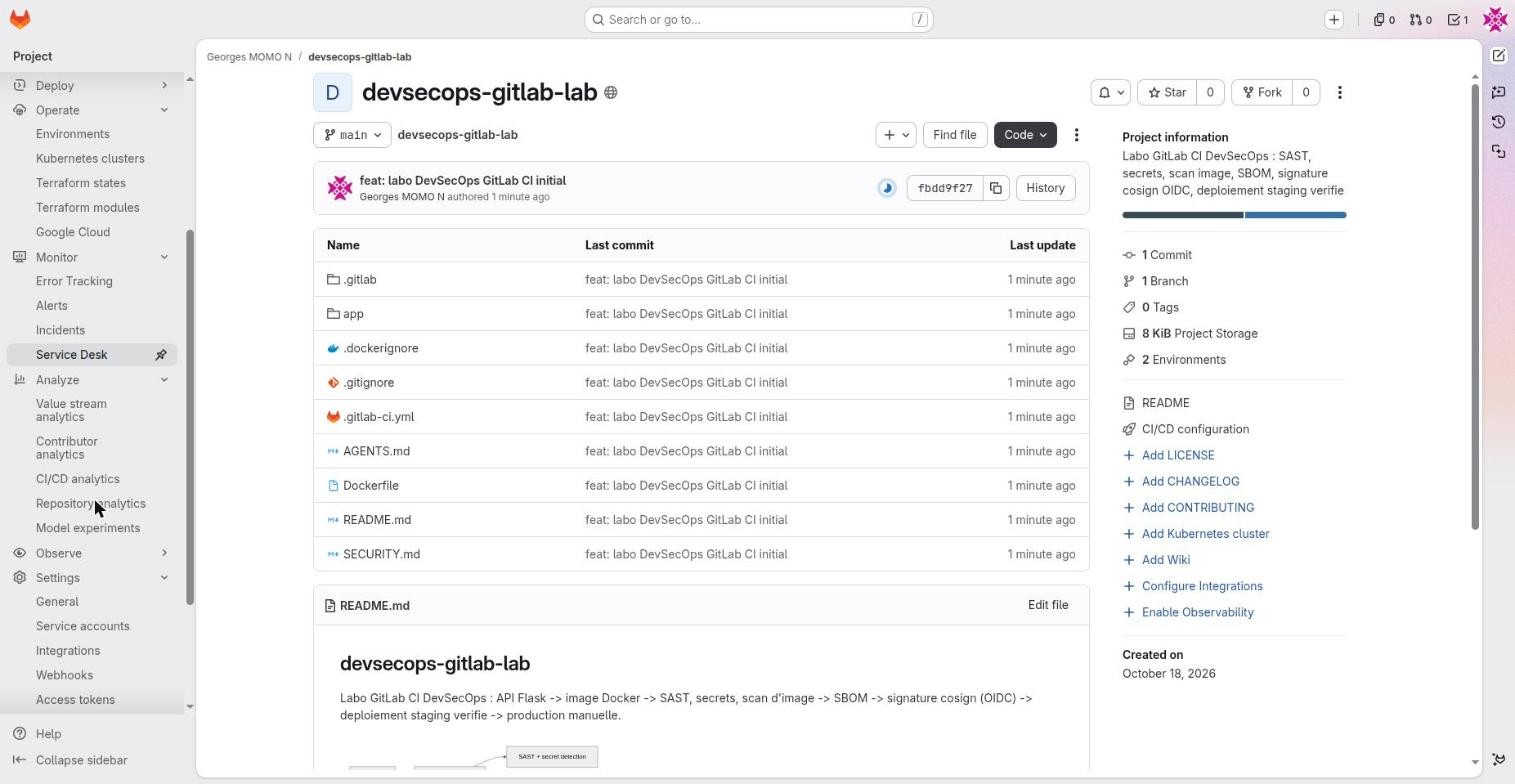Unpin Service Desk using pin icon
The image size is (1515, 784).
pyautogui.click(x=160, y=355)
